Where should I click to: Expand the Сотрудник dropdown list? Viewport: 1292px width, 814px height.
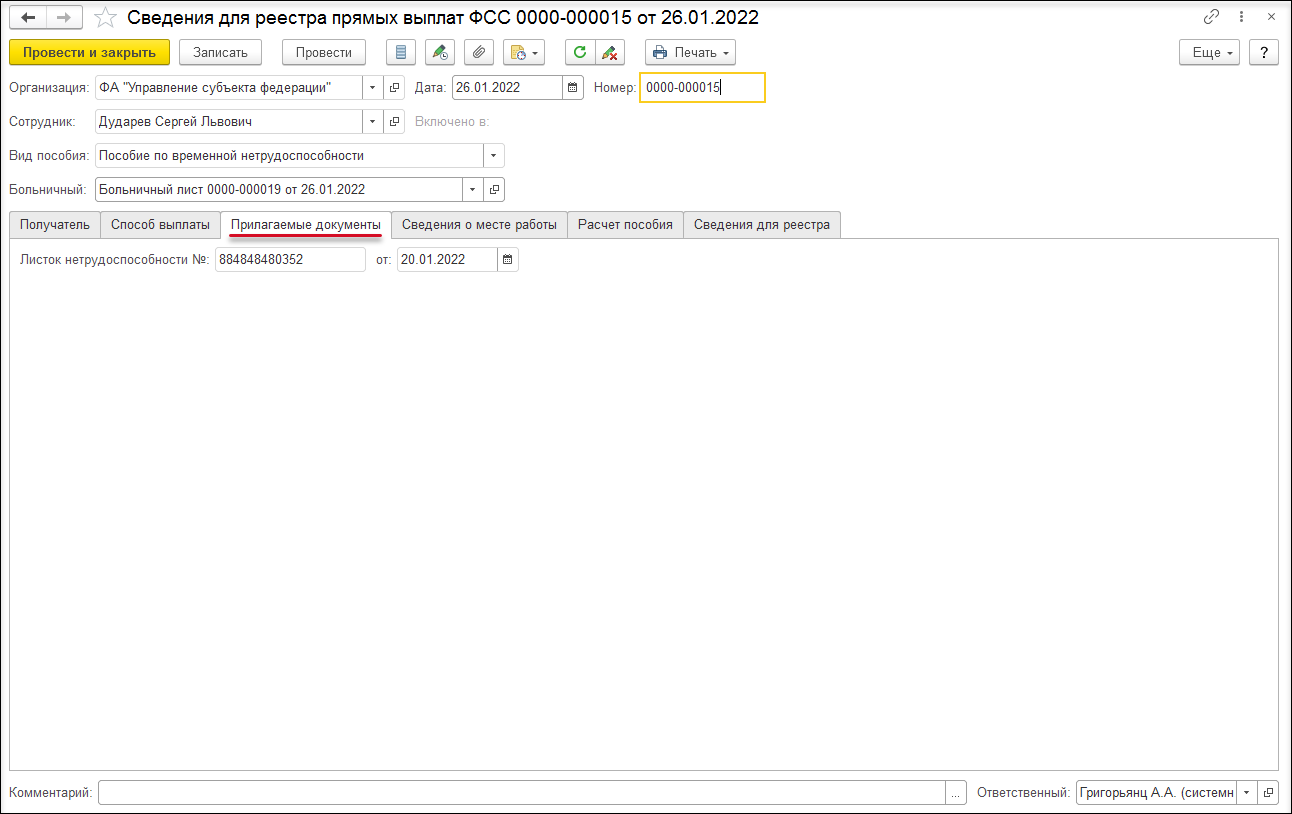(x=372, y=122)
